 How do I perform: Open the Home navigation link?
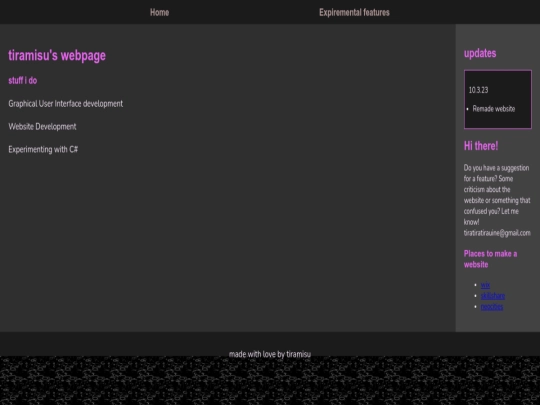click(159, 12)
